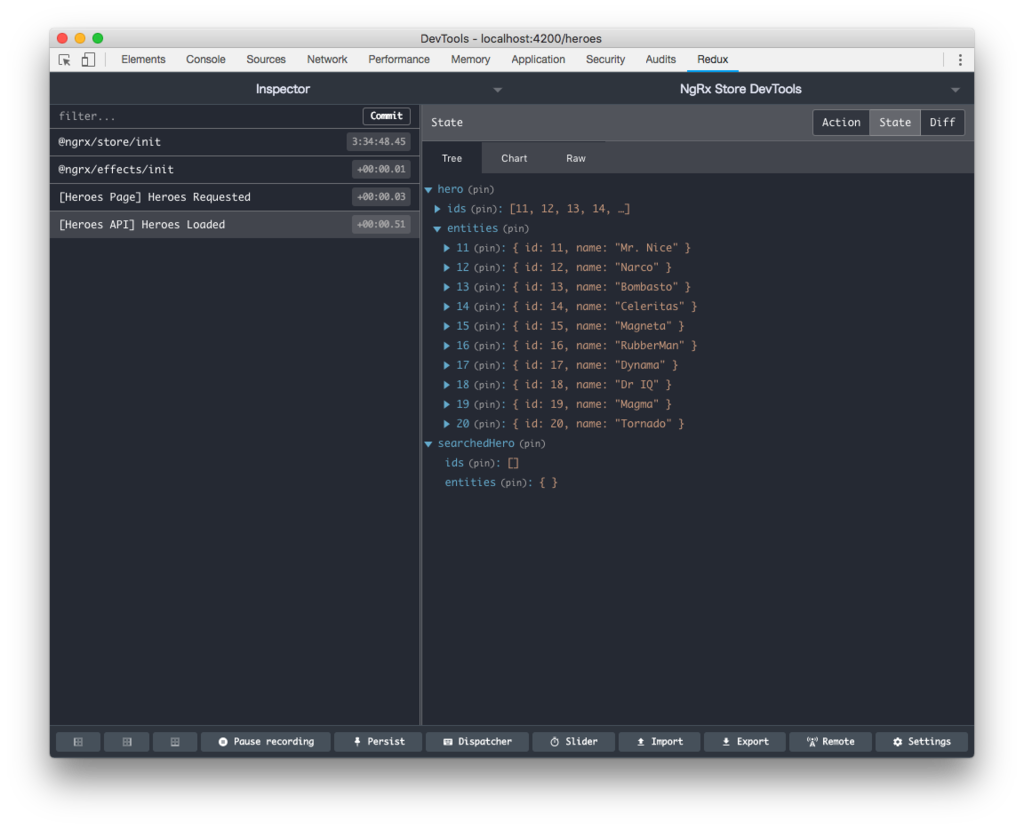Screen dimensions: 1024x829
Task: Open the Performance DevTools tab
Action: click(x=399, y=59)
